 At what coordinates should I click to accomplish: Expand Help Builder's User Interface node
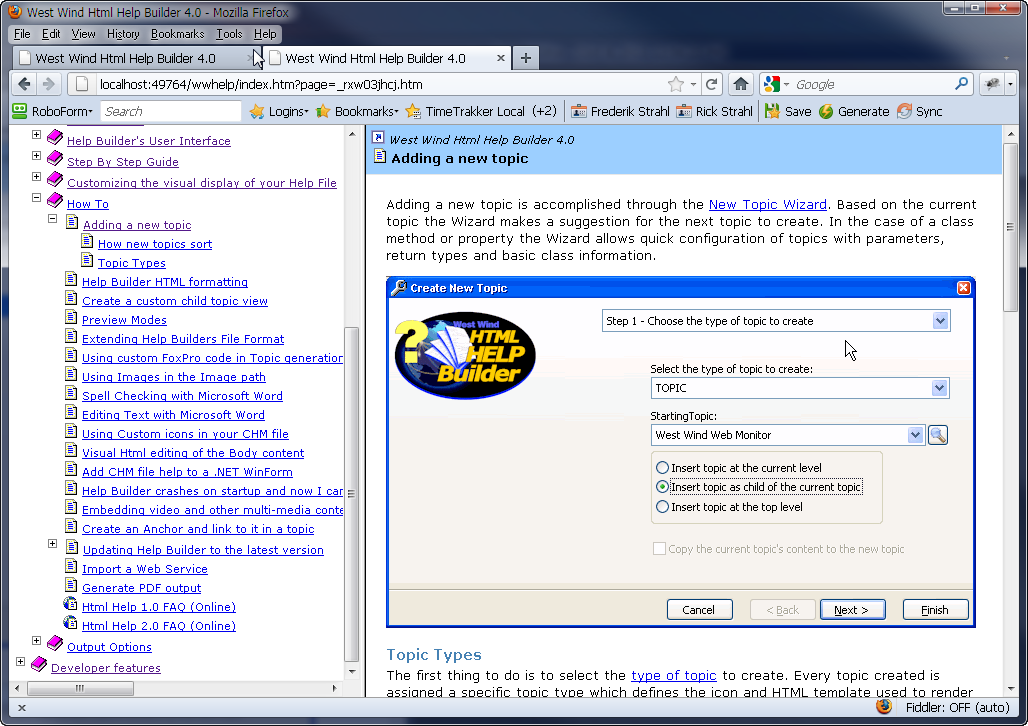click(x=37, y=135)
